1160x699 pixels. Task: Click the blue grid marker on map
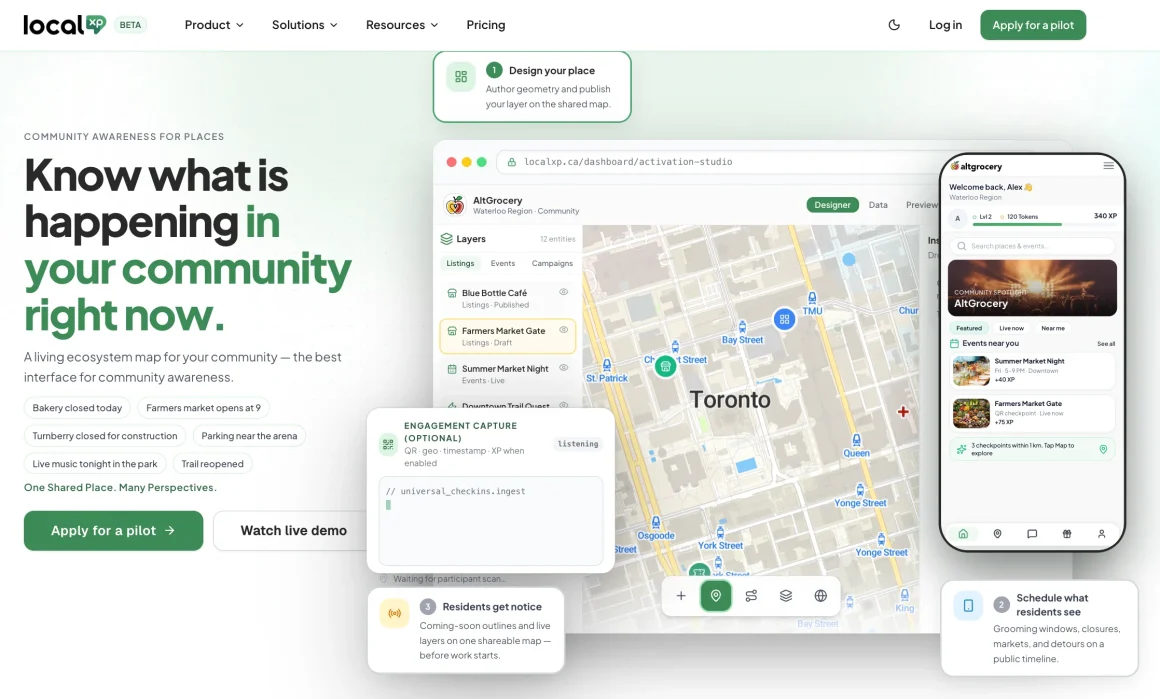784,320
